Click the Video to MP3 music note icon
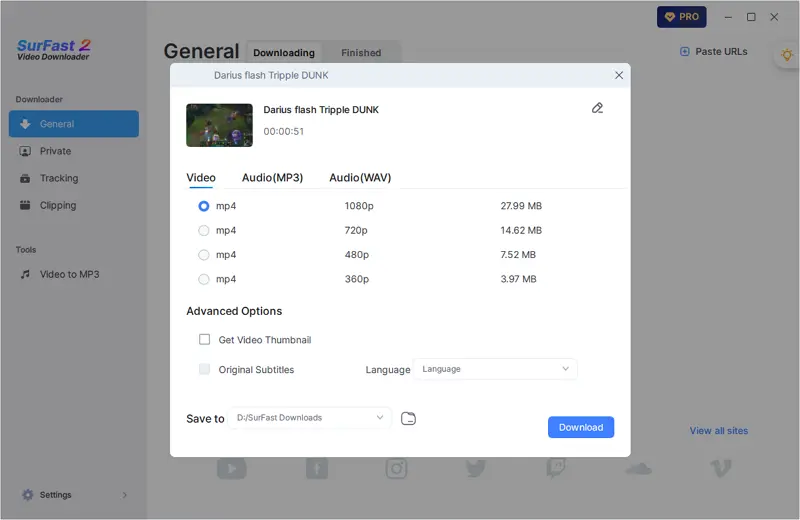 click(x=25, y=274)
